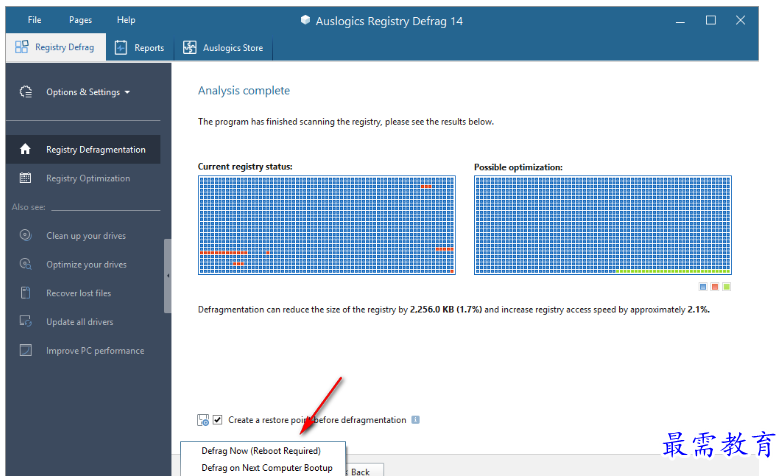Choose Defrag on Next Computer Bootup
This screenshot has height=476, width=784.
click(x=267, y=468)
